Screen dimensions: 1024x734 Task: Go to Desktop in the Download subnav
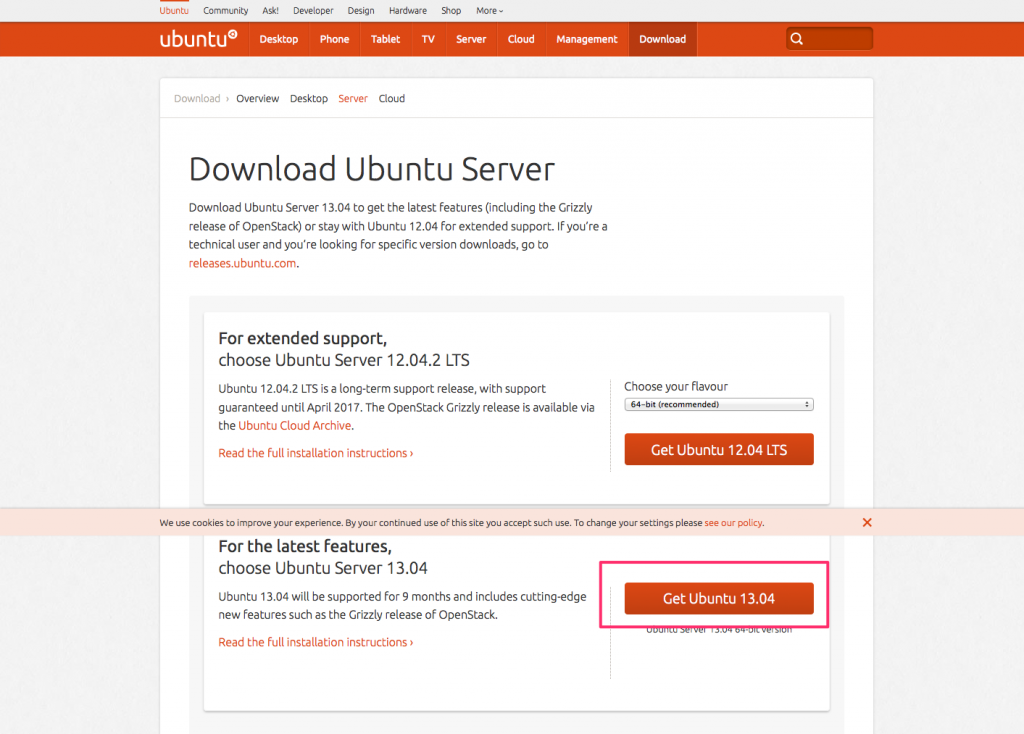(x=309, y=99)
